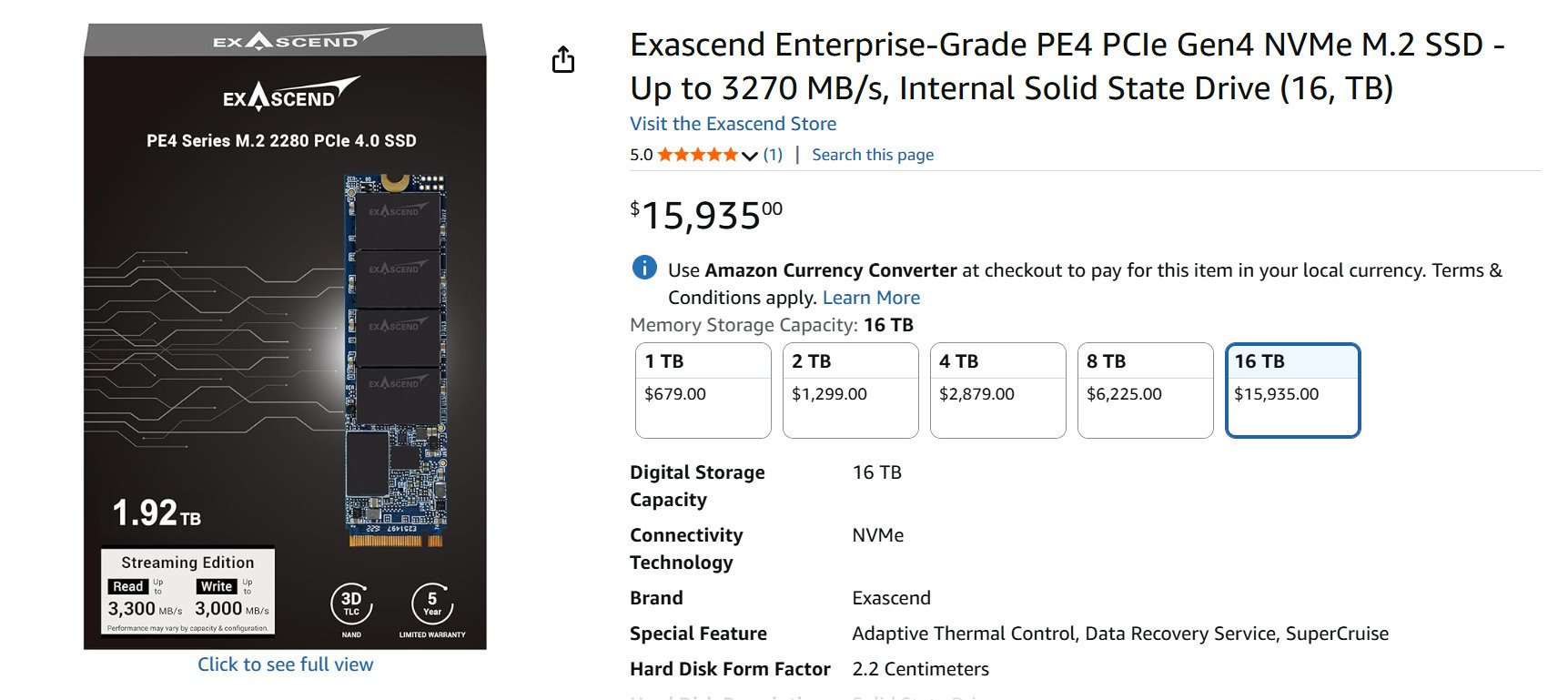Viewport: 1568px width, 700px height.
Task: Click the blue info icon by Currency Converter
Action: coord(644,268)
